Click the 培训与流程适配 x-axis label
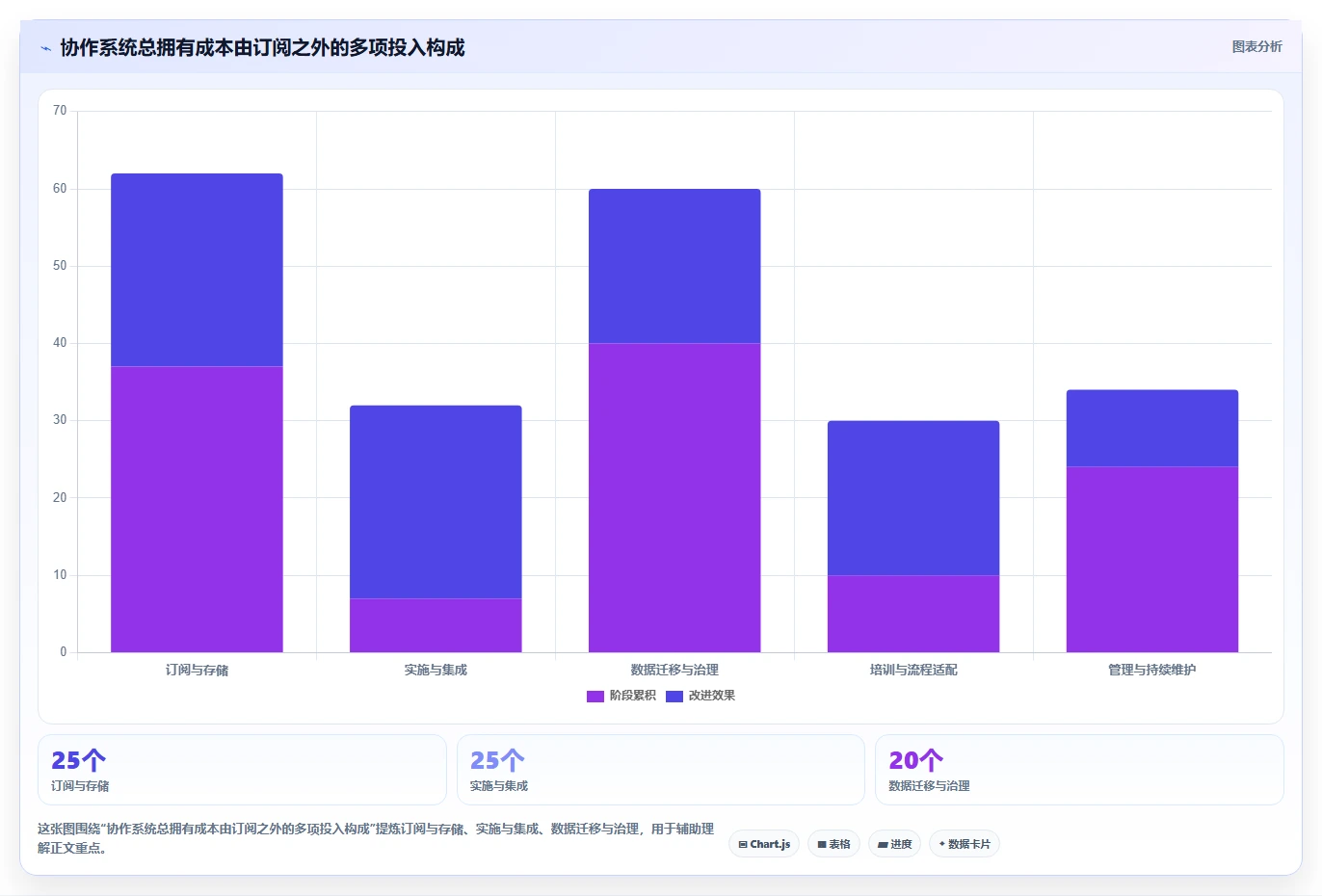Viewport: 1322px width, 896px height. tap(913, 670)
